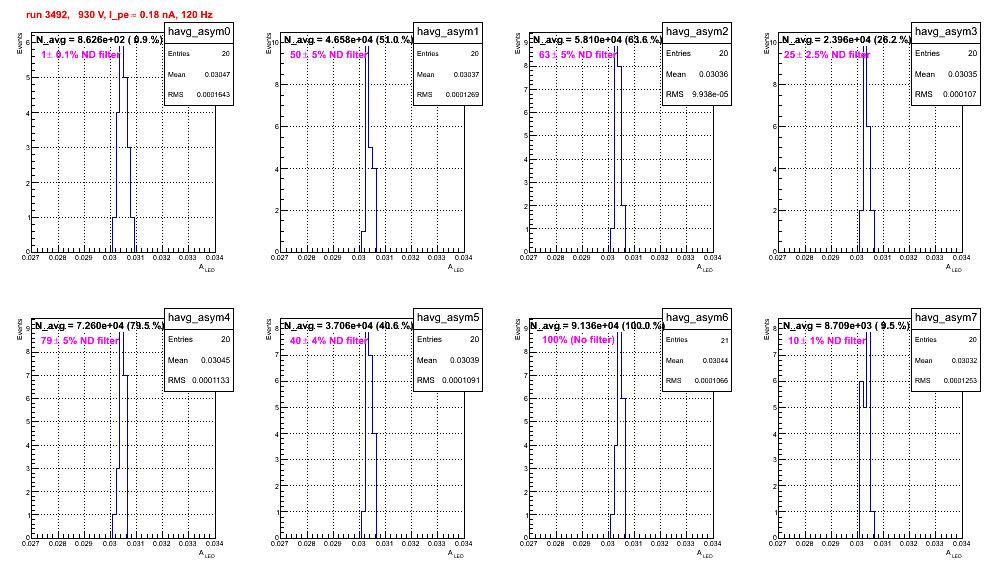Click the Events y-axis label of havg_asym1 plot
The image size is (996, 572).
(x=269, y=43)
